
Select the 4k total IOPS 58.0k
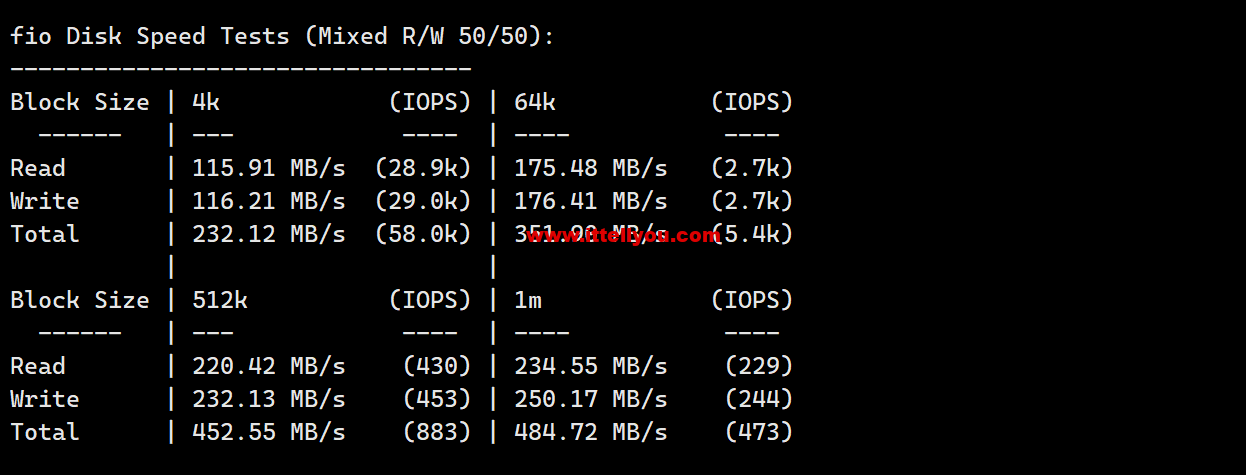pos(423,234)
